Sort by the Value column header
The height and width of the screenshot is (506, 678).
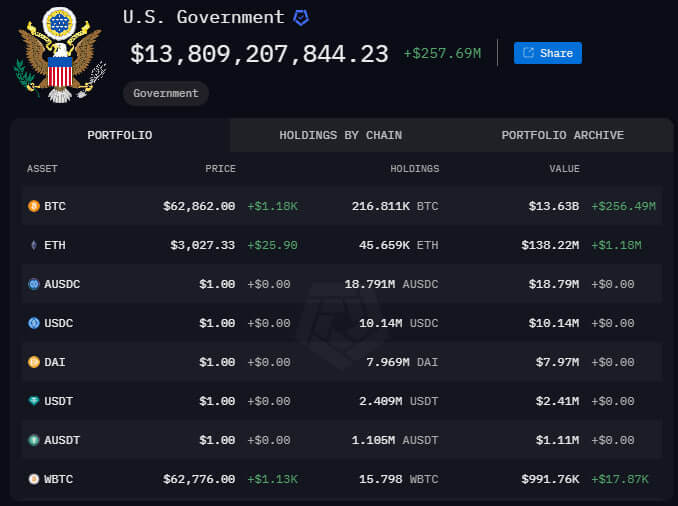[x=565, y=169]
